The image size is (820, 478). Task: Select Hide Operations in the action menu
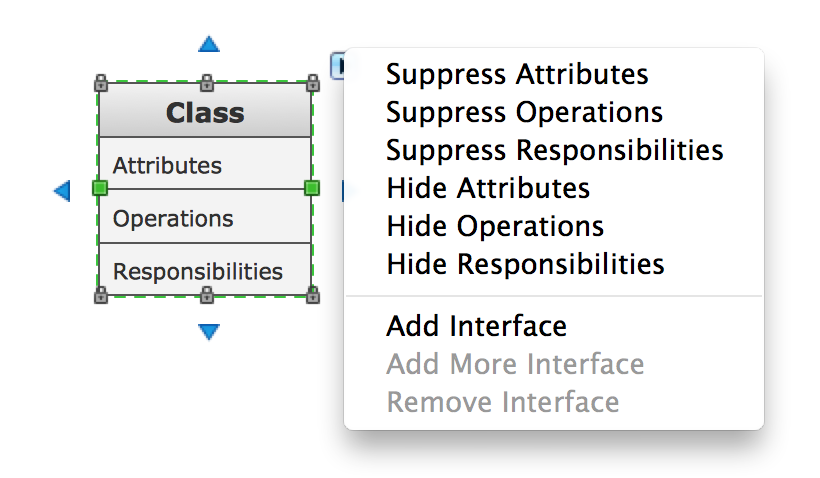(x=495, y=226)
